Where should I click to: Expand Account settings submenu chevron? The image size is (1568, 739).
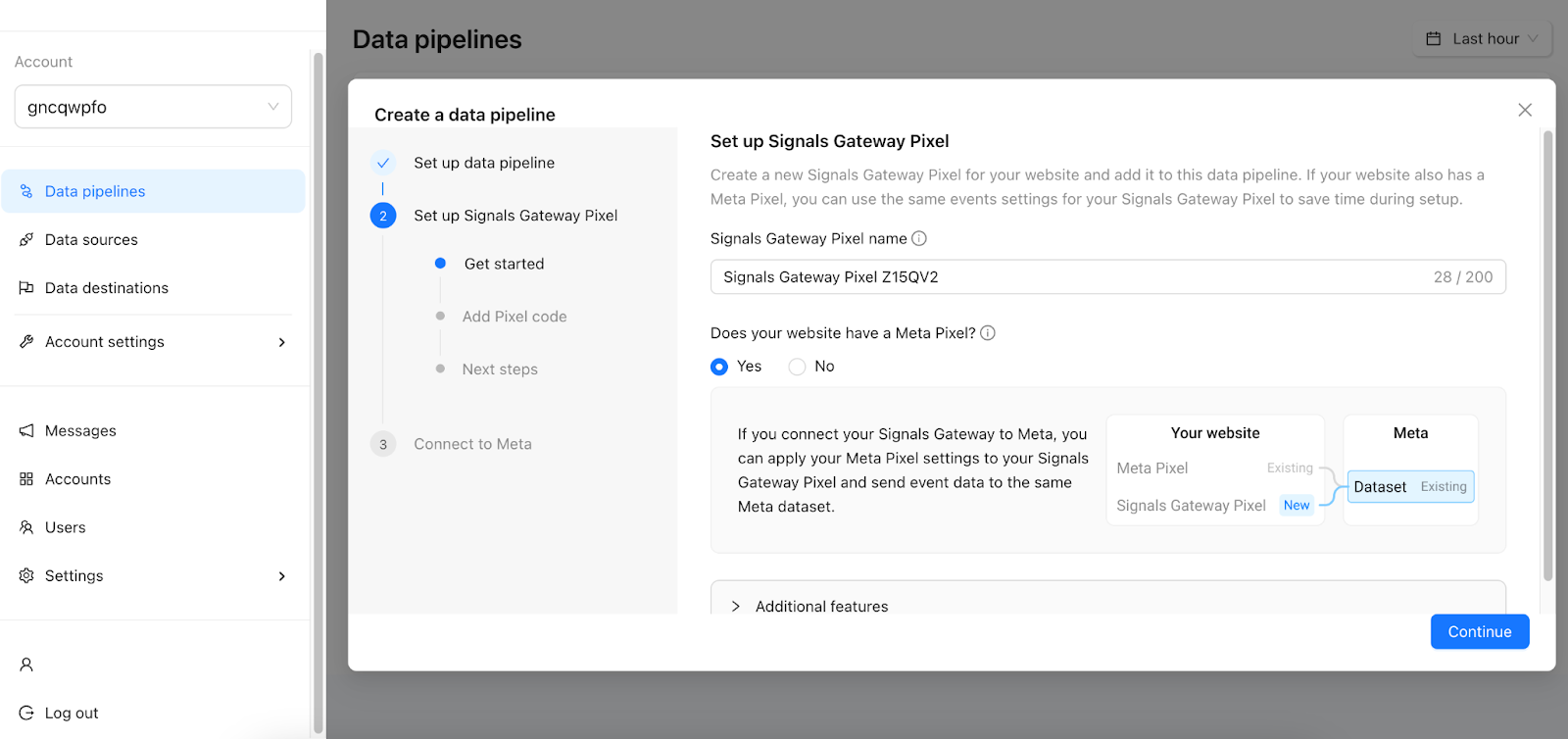[282, 342]
